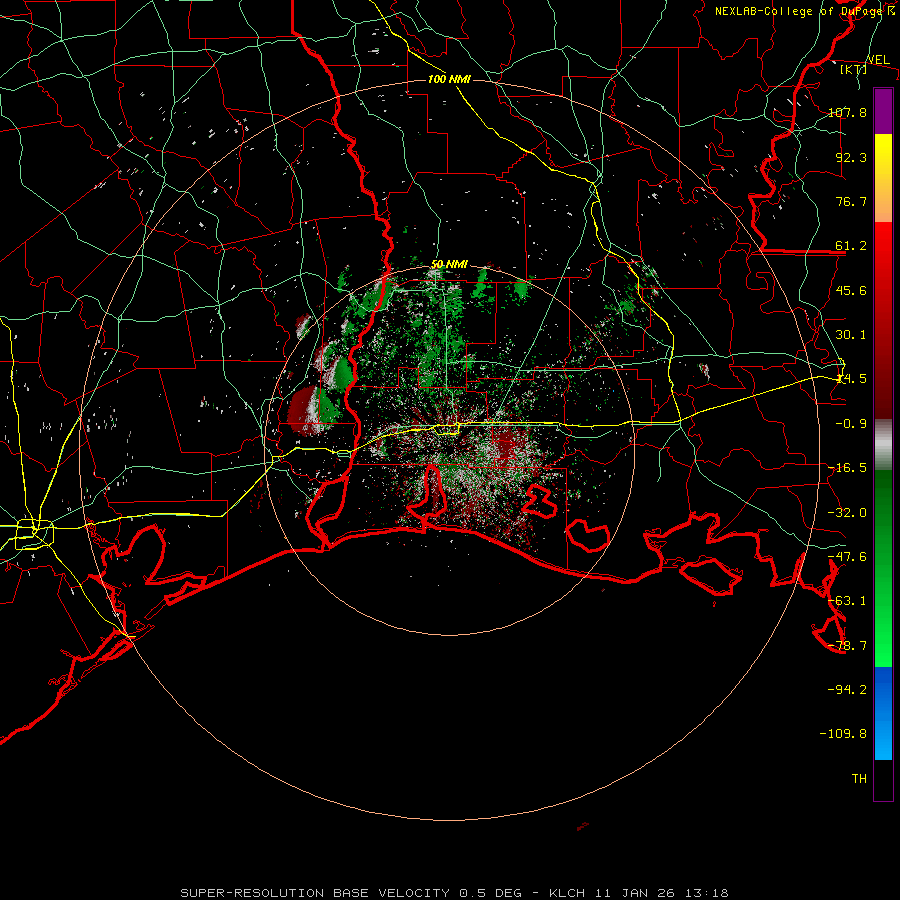Click the 14.5 velocity scale value
Image resolution: width=900 pixels, height=900 pixels.
point(851,379)
